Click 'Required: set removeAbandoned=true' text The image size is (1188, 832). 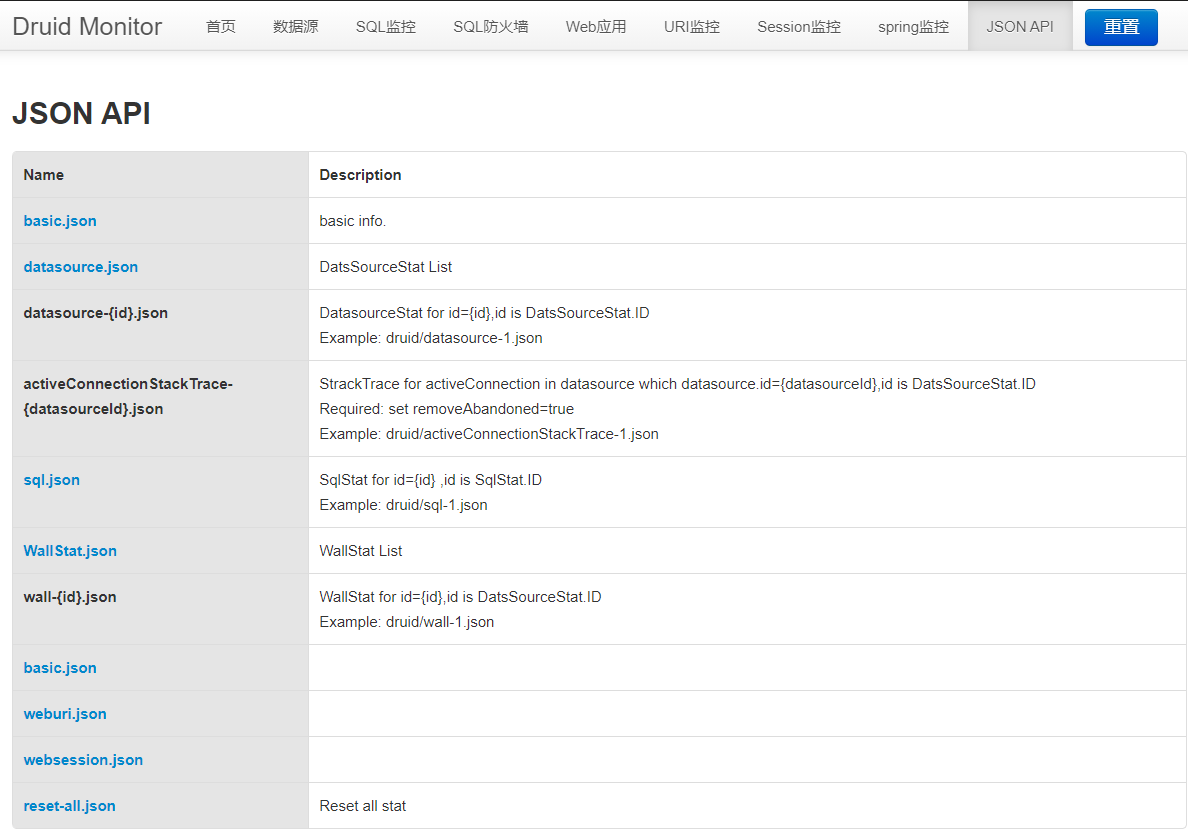[447, 409]
